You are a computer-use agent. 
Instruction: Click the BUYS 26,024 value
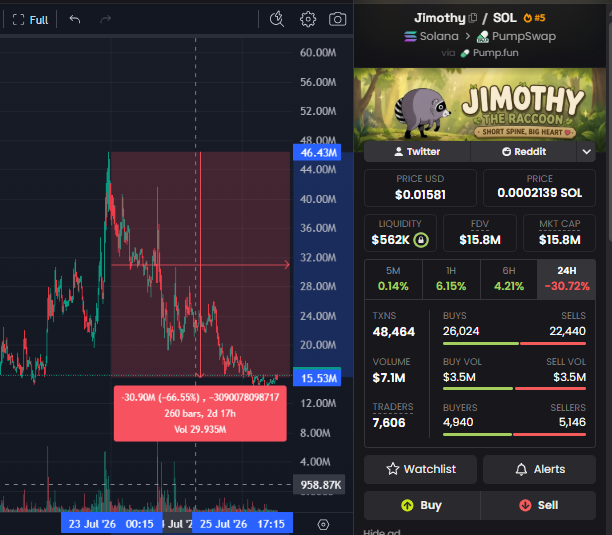(x=461, y=331)
